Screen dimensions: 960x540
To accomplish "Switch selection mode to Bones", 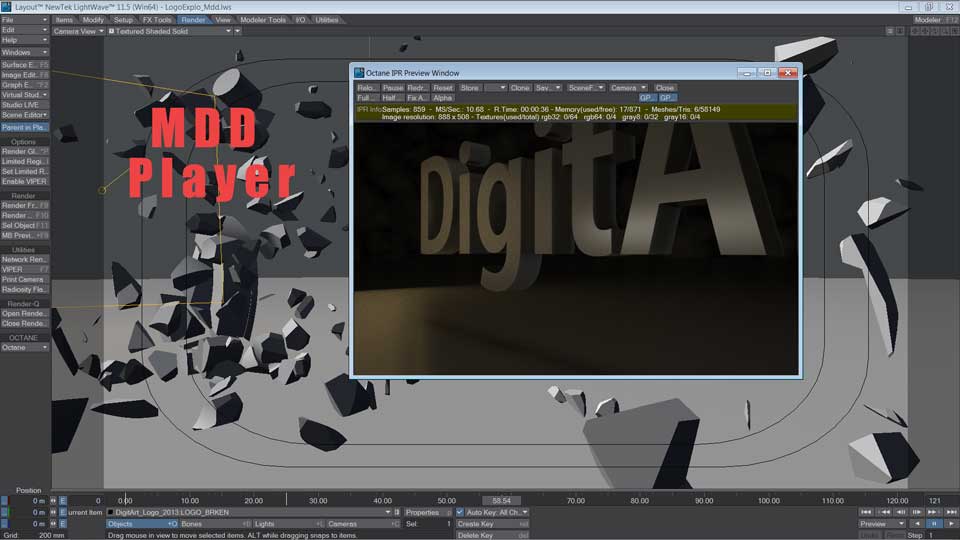I will 216,524.
